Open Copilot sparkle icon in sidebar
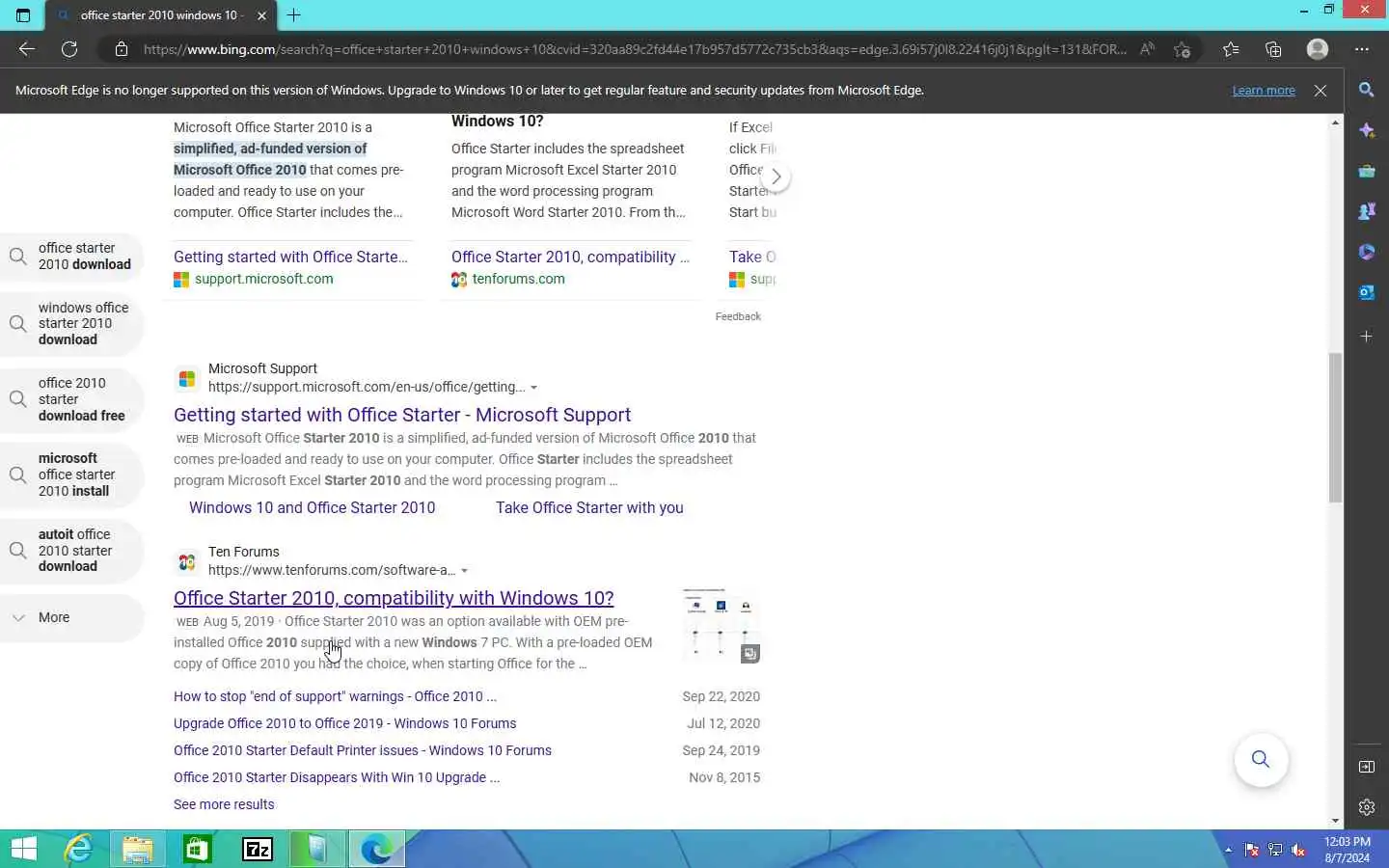1389x868 pixels. [1367, 130]
